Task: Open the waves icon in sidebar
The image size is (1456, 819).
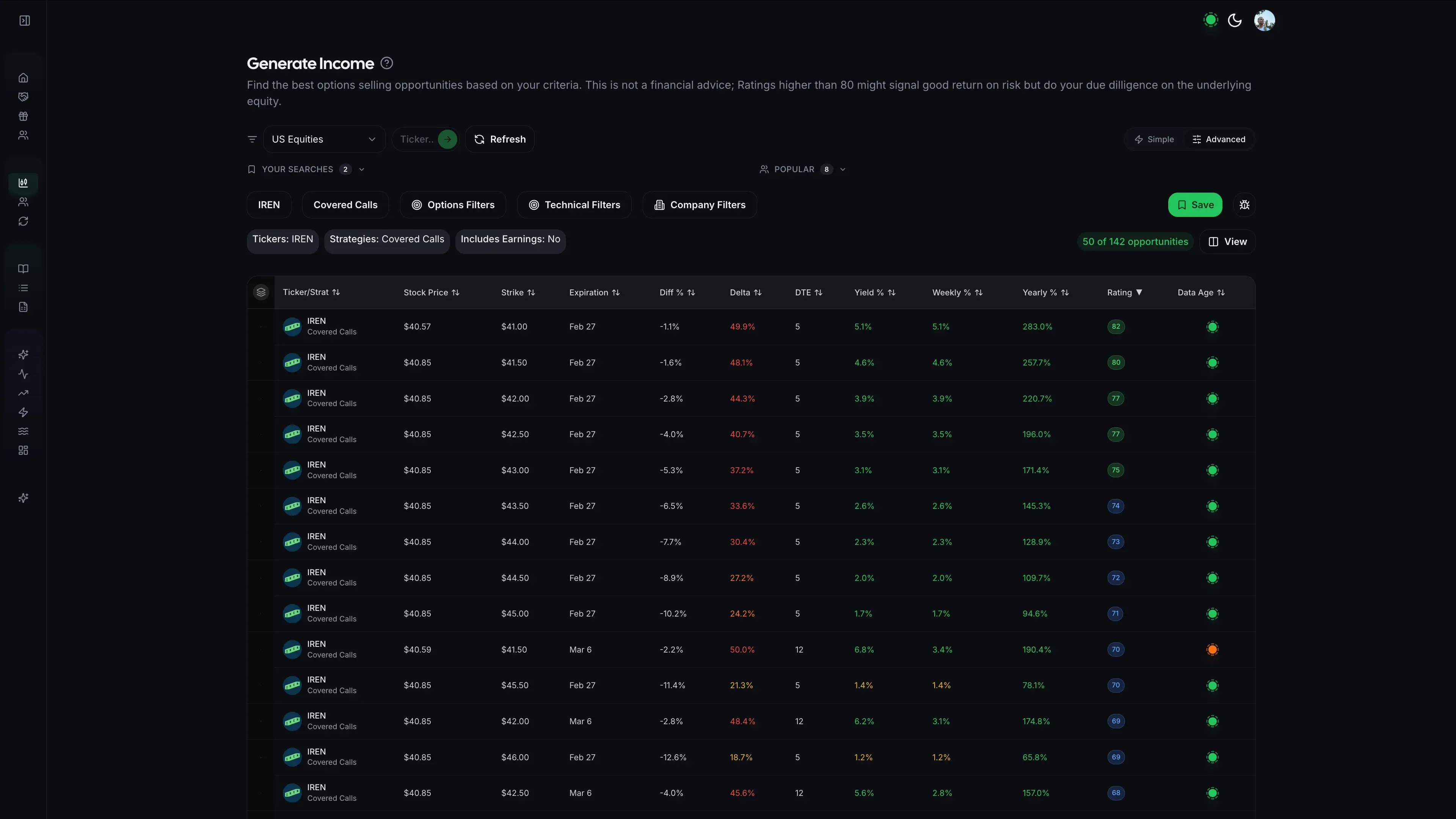Action: (23, 432)
